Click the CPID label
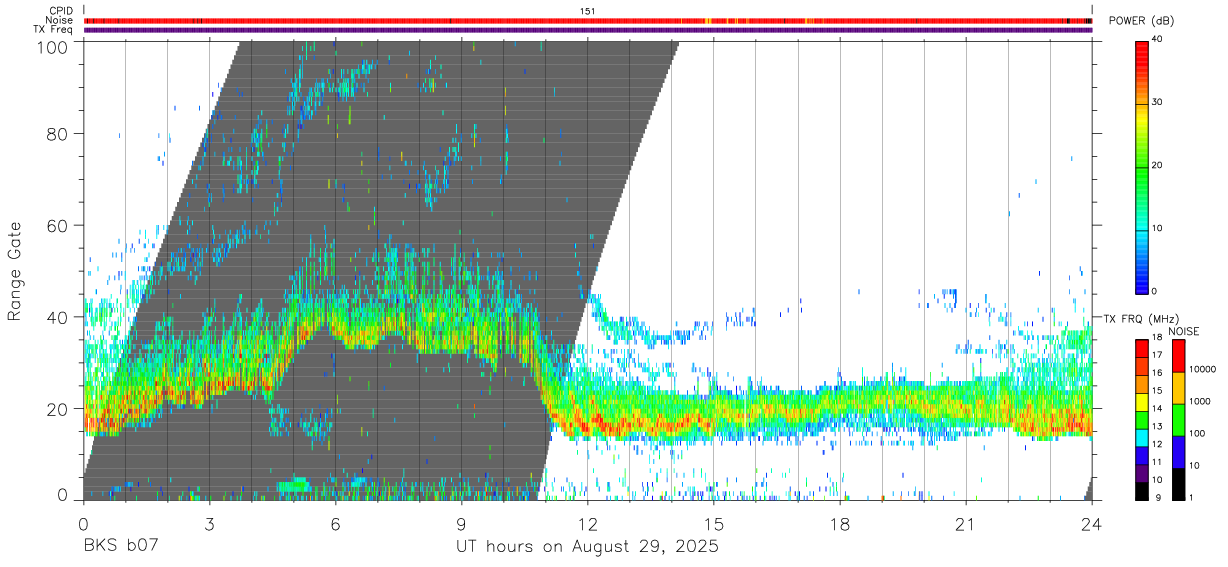Viewport: 1228px width, 567px height. (62, 11)
